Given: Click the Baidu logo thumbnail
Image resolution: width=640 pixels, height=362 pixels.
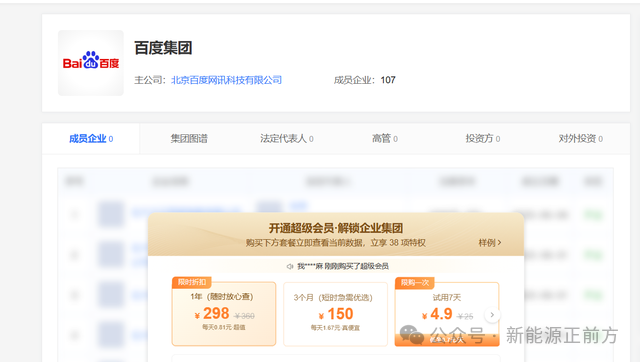Looking at the screenshot, I should [x=91, y=63].
